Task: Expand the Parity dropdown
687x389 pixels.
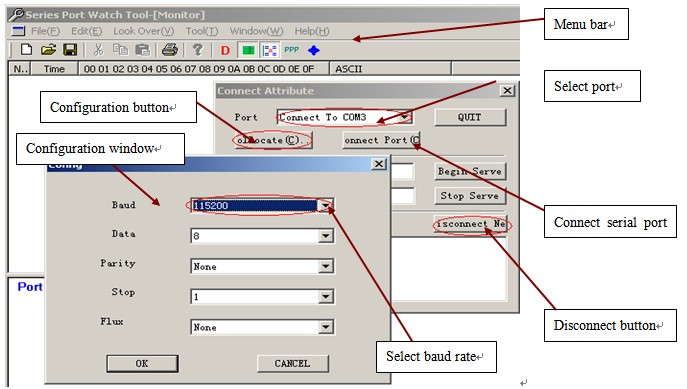Action: tap(326, 266)
